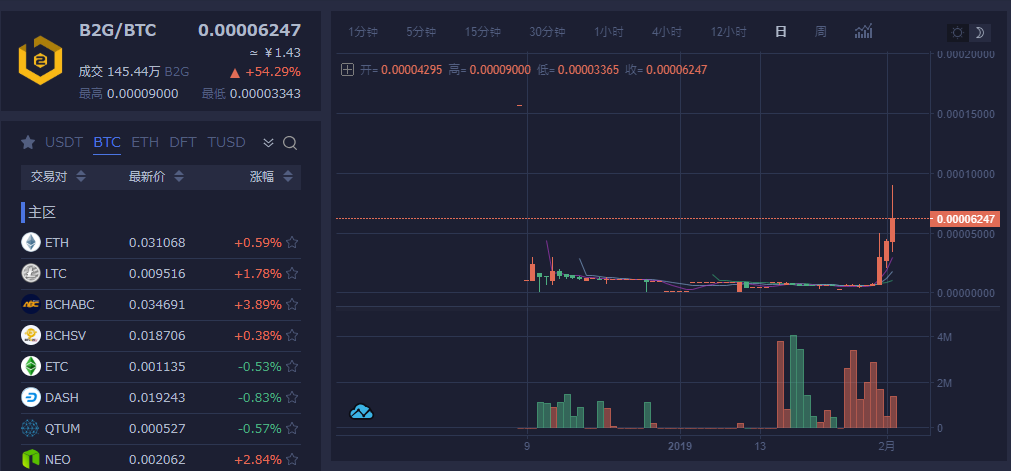This screenshot has width=1011, height=471.
Task: Click the 0.00006247 price marker on axis
Action: click(964, 219)
